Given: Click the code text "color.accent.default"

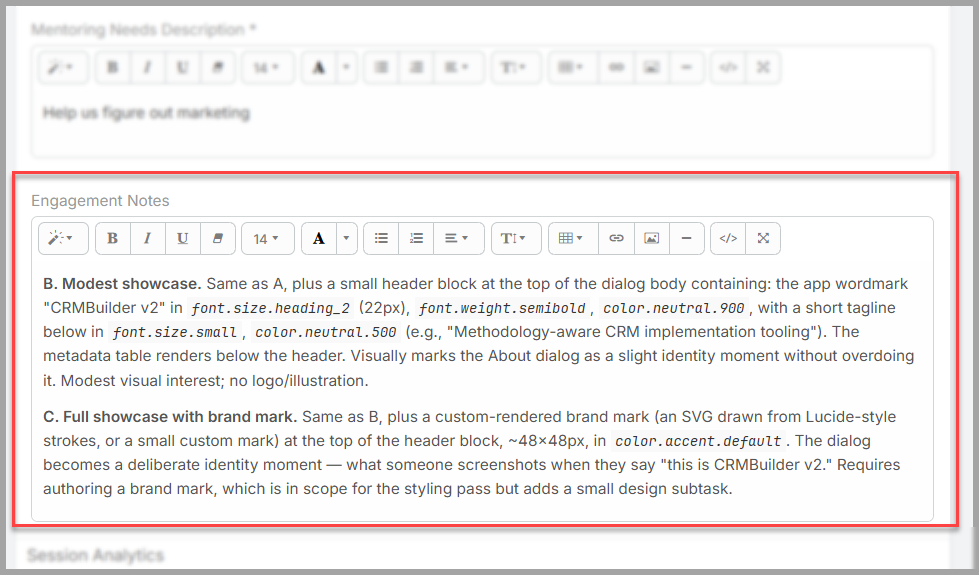Looking at the screenshot, I should click(x=698, y=441).
